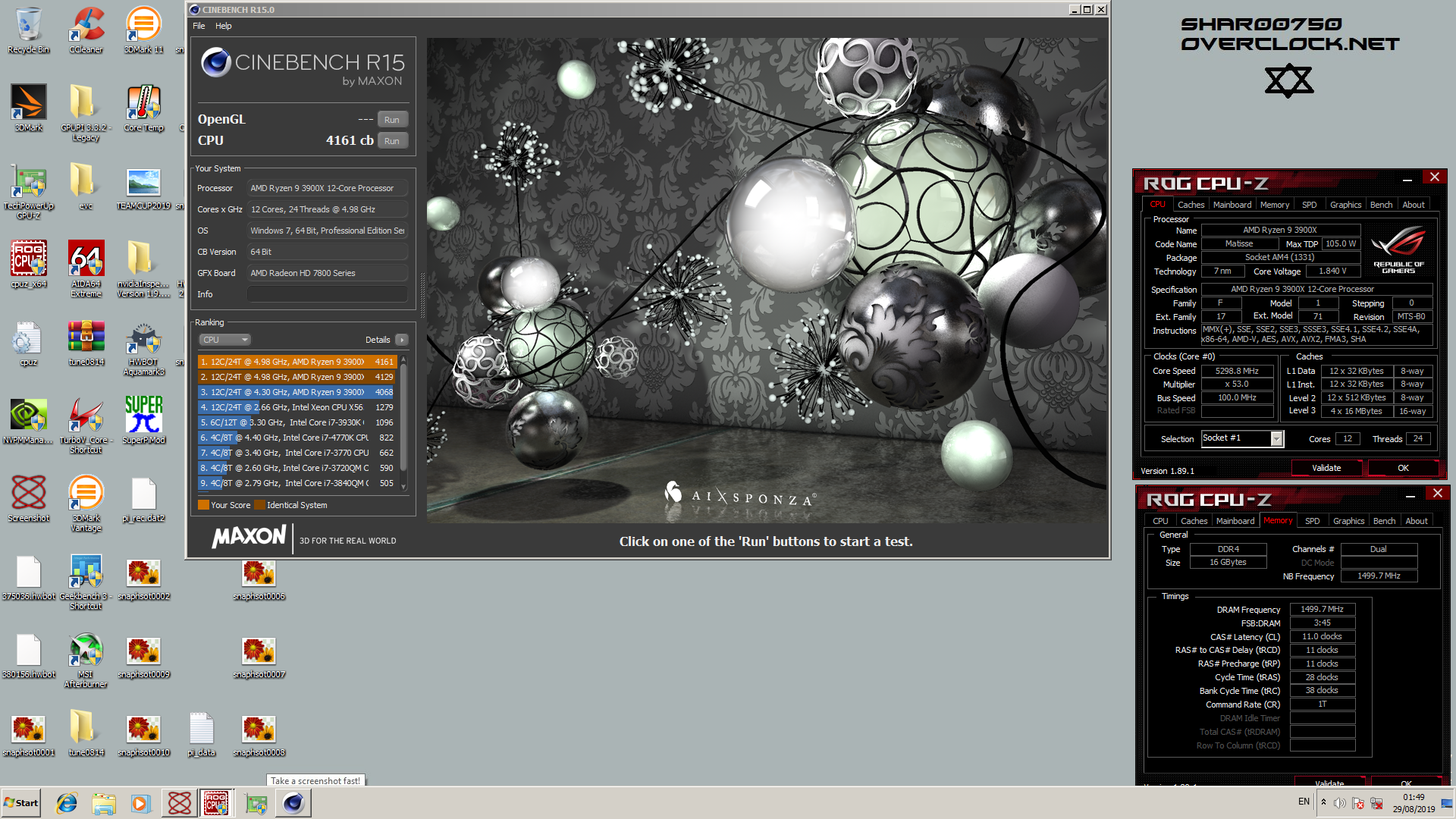The height and width of the screenshot is (819, 1456).
Task: Open the File menu in Cinebench
Action: click(x=199, y=26)
